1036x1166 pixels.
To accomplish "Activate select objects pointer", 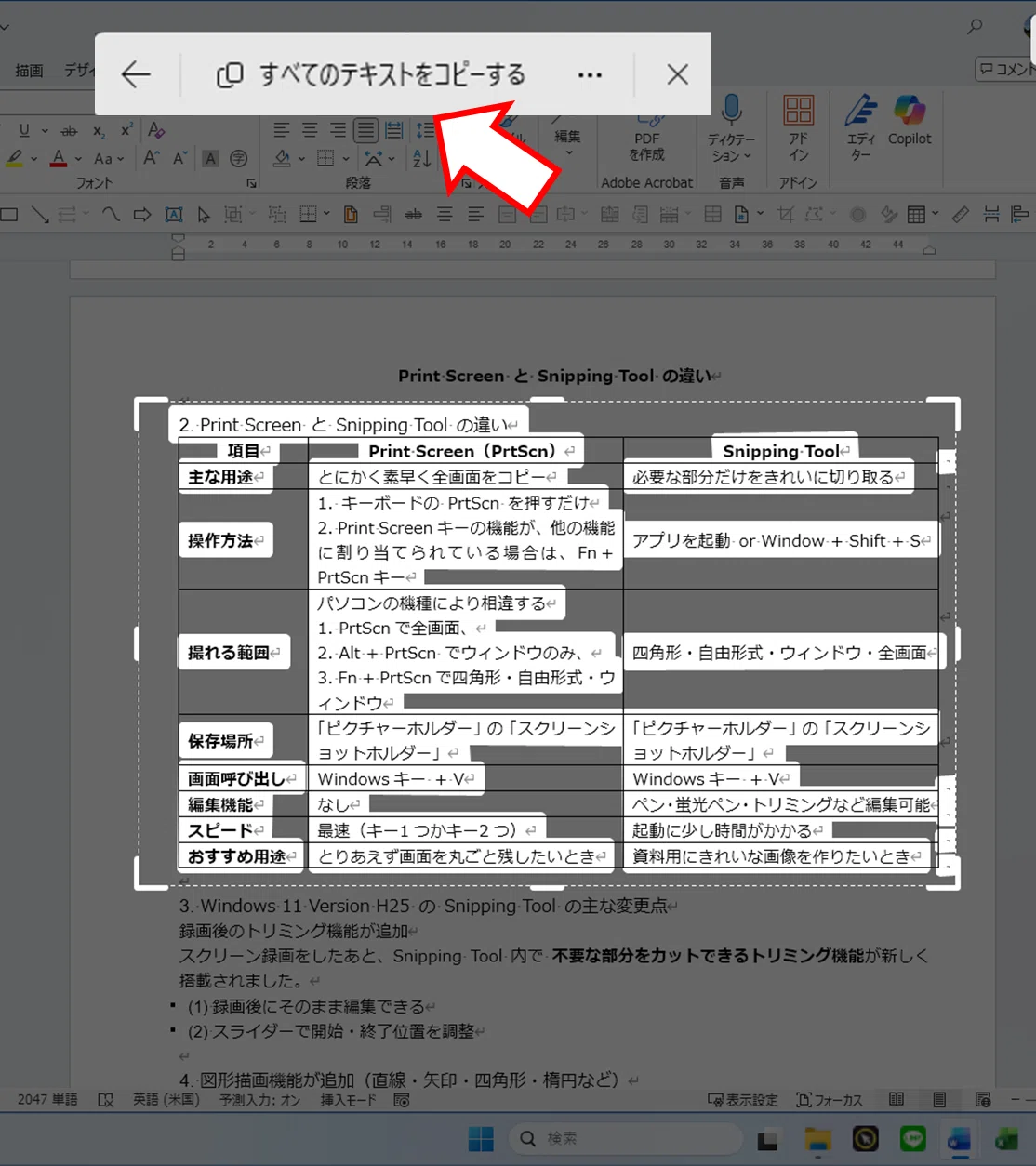I will [204, 215].
